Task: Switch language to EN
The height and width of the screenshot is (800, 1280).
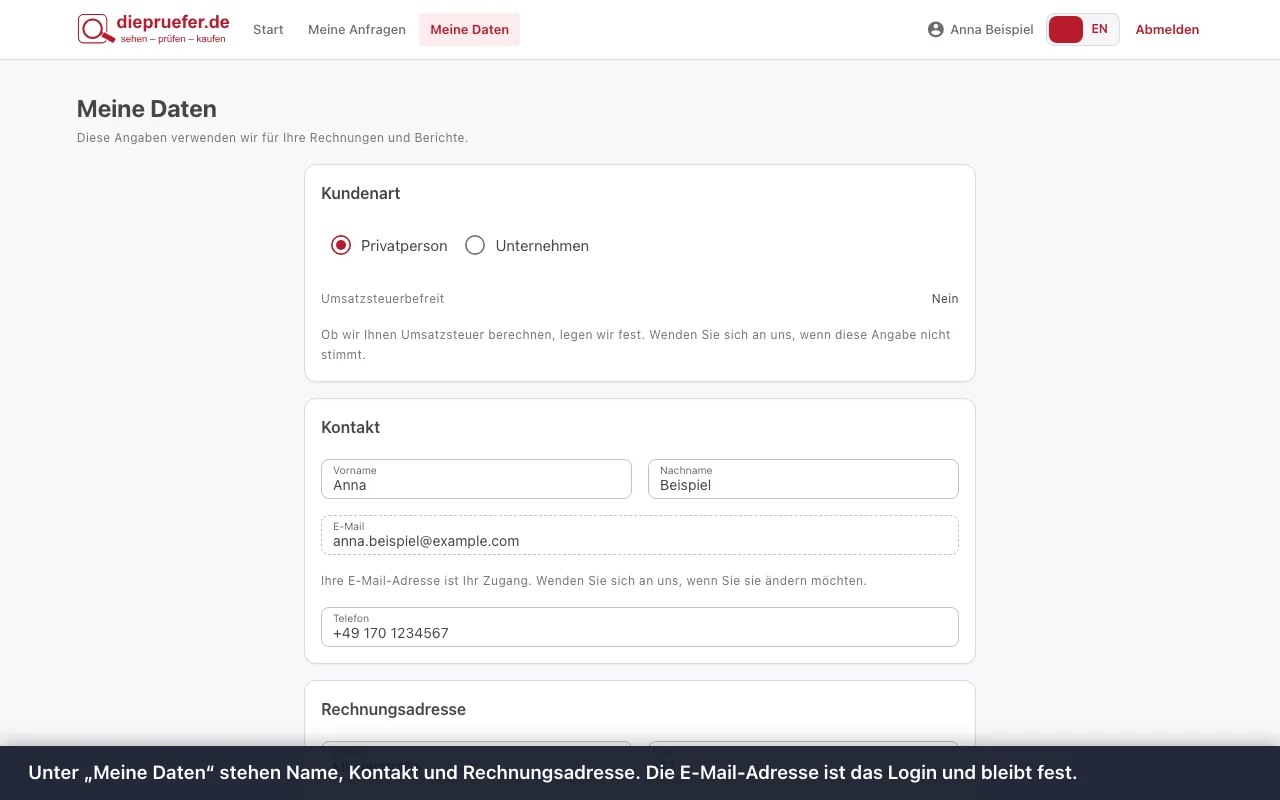Action: (x=1100, y=30)
